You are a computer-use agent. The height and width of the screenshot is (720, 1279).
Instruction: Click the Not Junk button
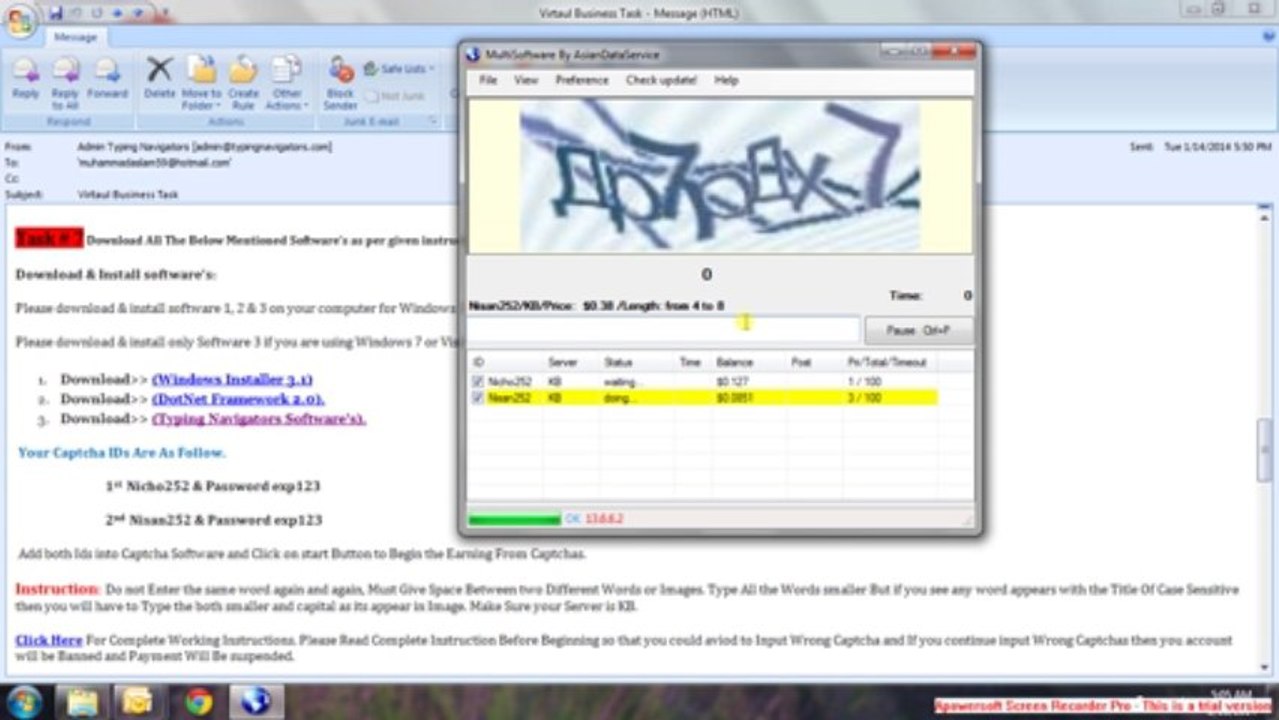click(x=396, y=95)
